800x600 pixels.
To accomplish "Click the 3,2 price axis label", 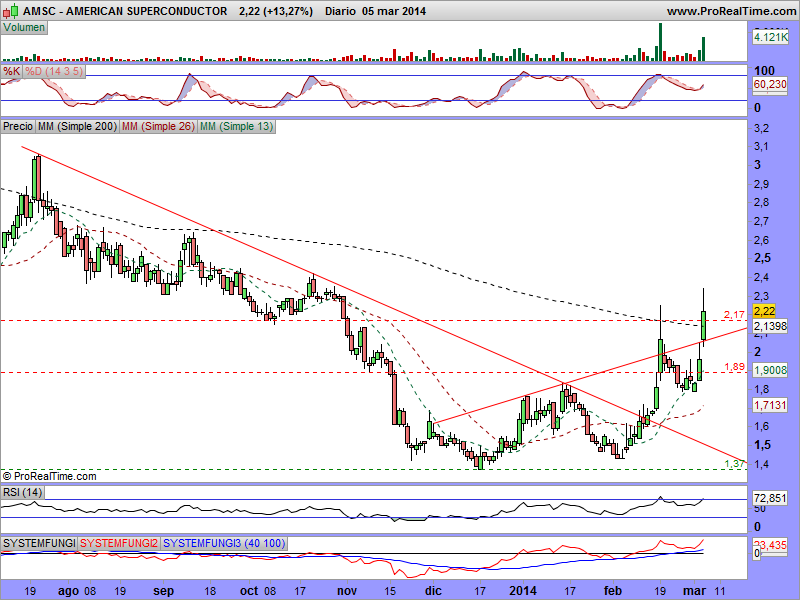I will (x=762, y=128).
